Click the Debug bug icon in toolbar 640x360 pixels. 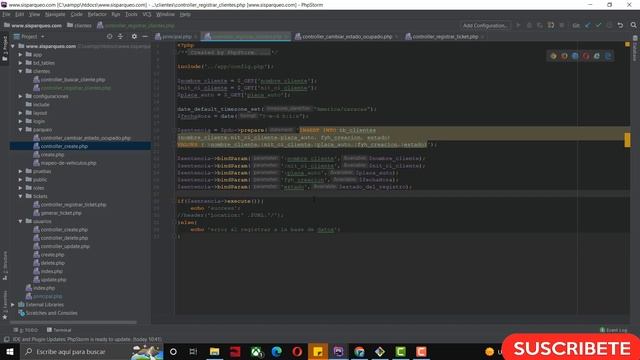tap(529, 25)
